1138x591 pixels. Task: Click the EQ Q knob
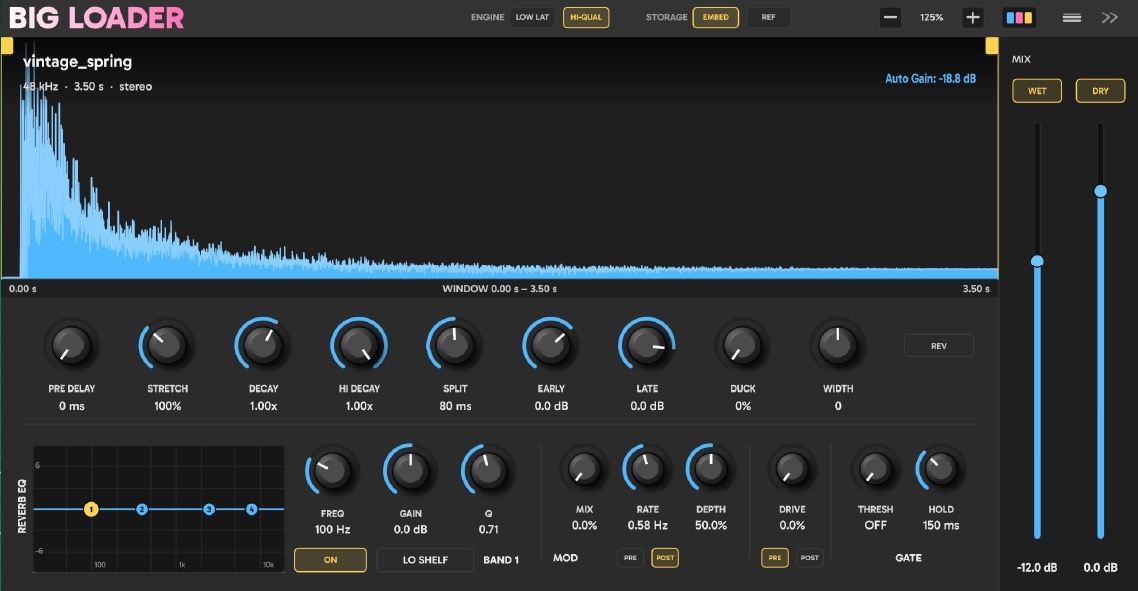(x=488, y=470)
